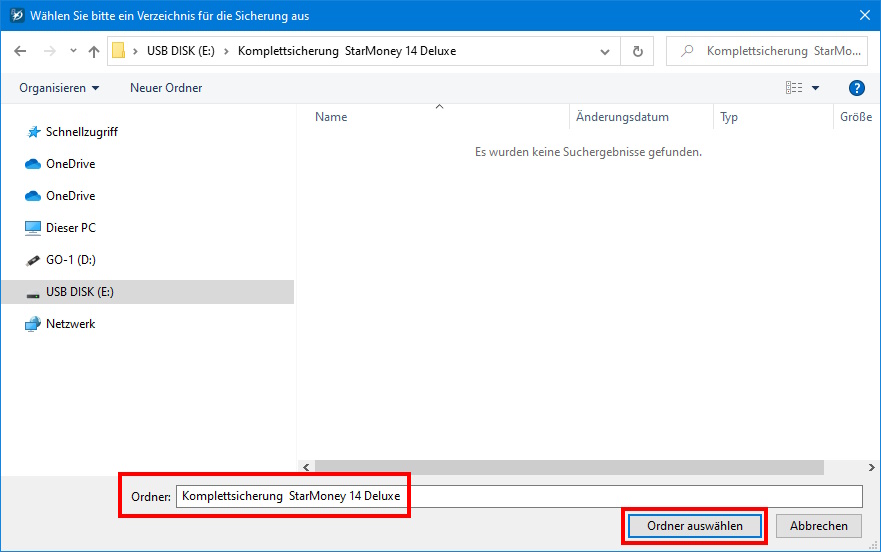
Task: Open the address bar path dropdown
Action: click(605, 51)
